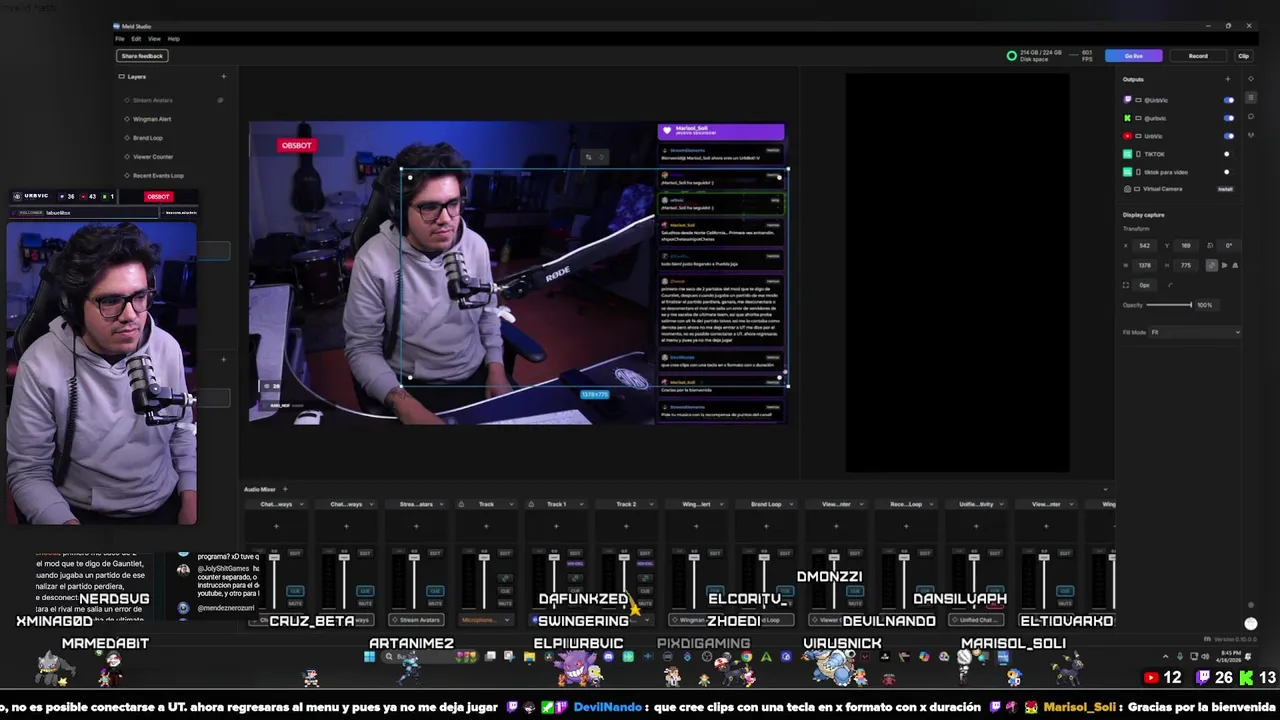The image size is (1280, 720).
Task: Open the Track 2 channel header dropdown
Action: coord(651,504)
